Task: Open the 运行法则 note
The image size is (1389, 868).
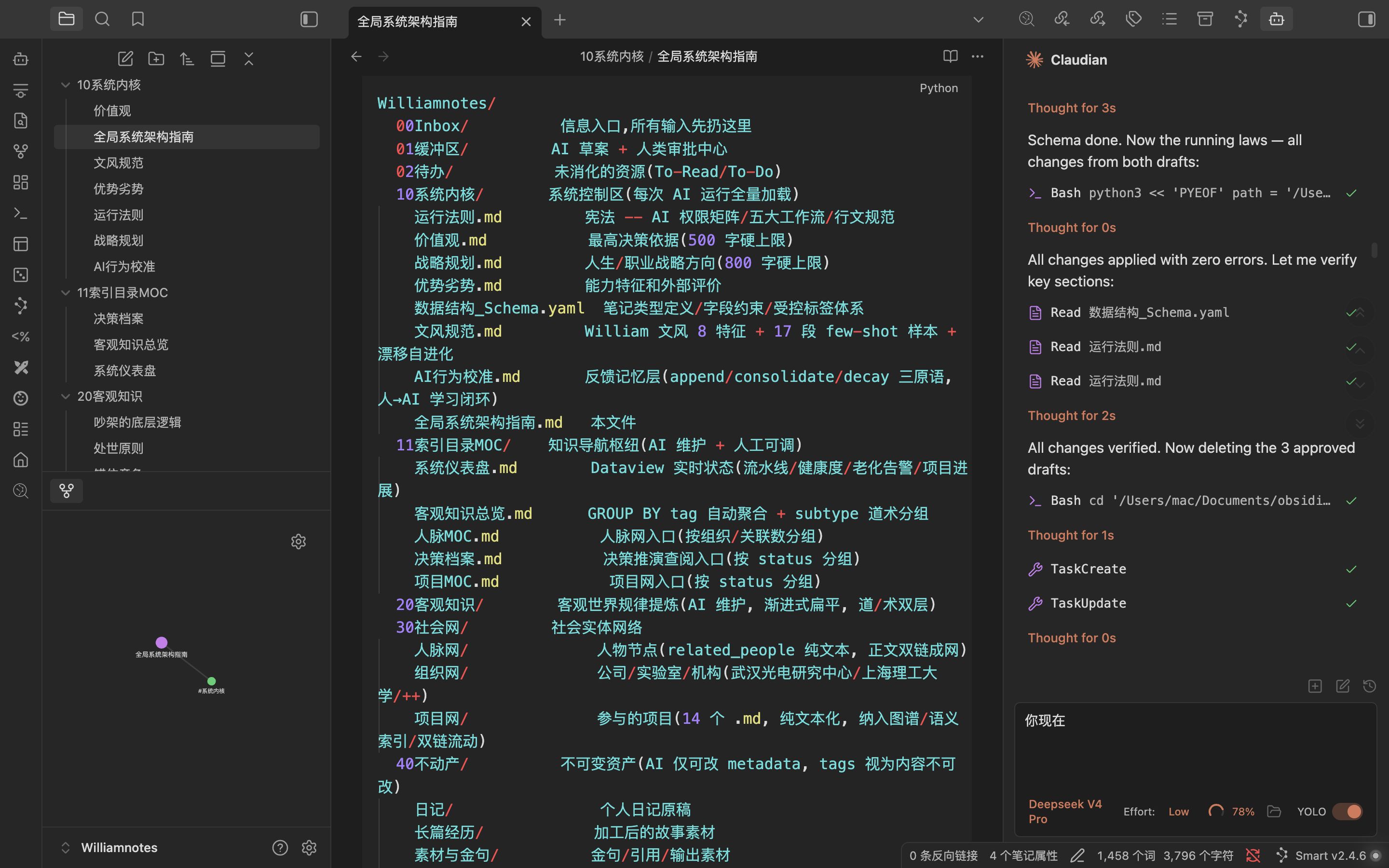Action: [x=118, y=215]
